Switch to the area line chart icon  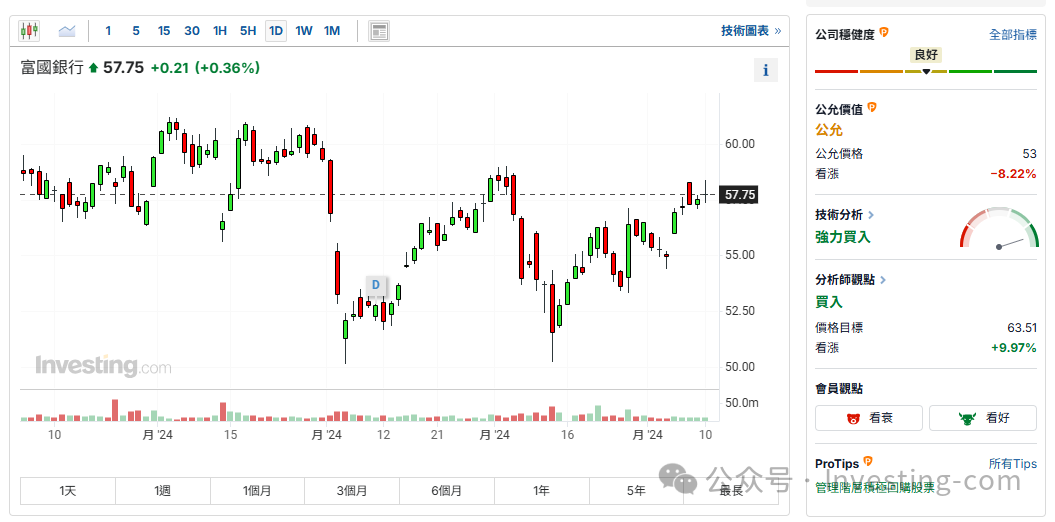click(x=67, y=31)
